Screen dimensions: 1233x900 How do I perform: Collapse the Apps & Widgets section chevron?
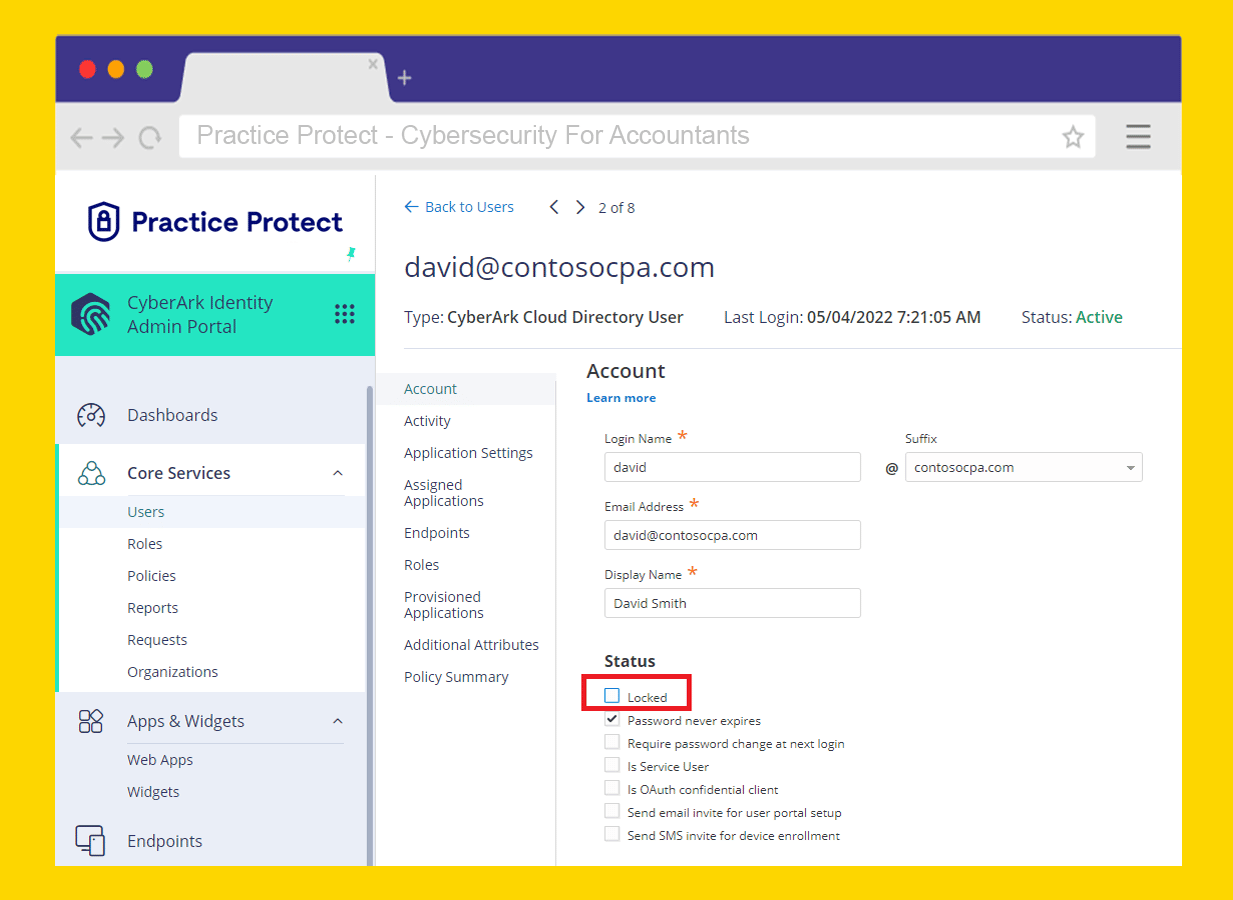tap(338, 721)
